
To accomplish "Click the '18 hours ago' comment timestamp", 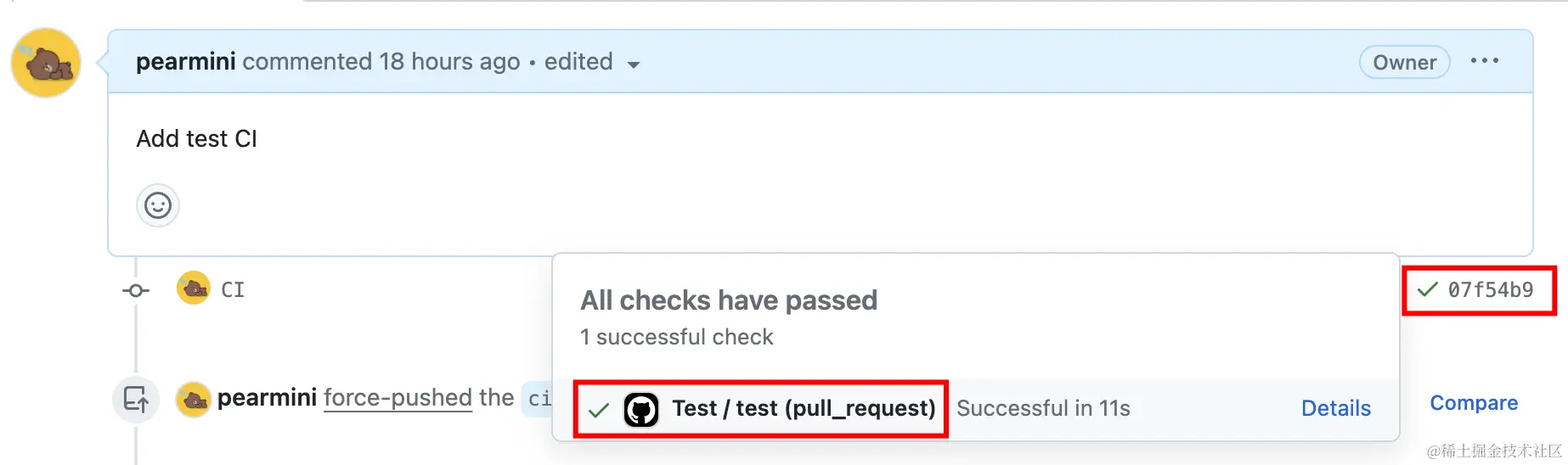I will 449,62.
